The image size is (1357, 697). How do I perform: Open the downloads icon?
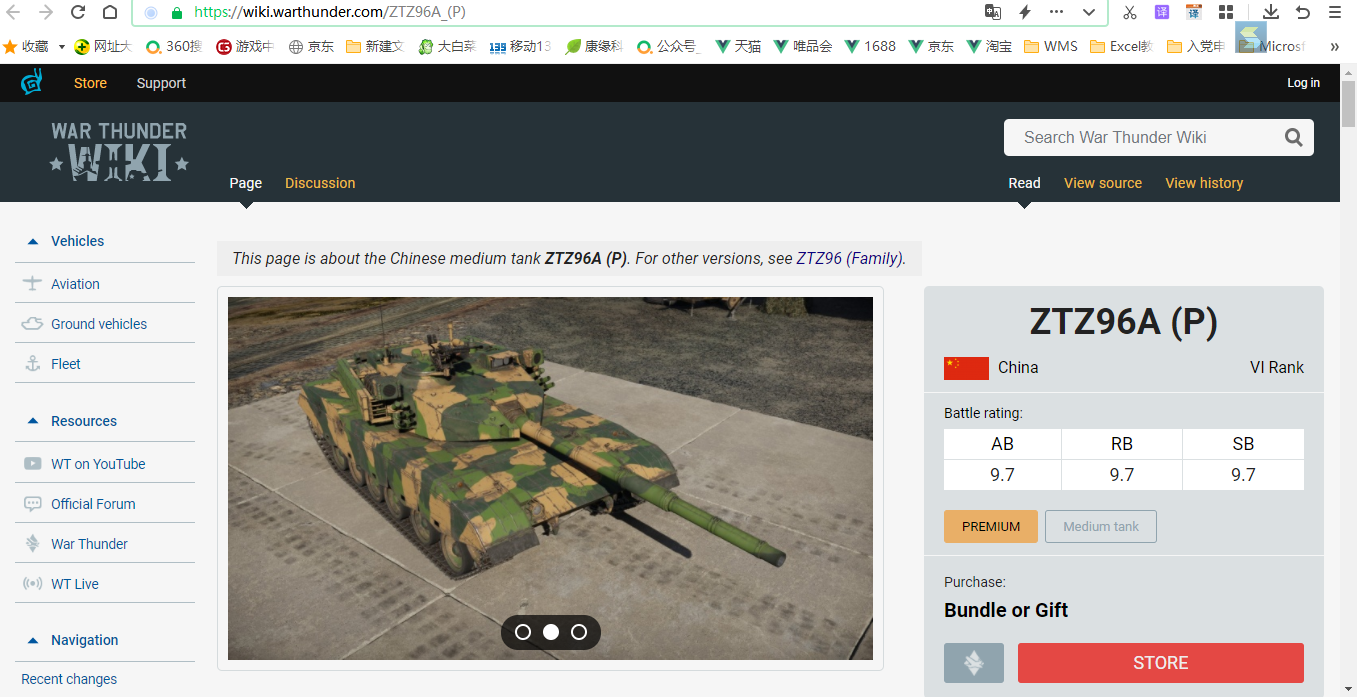click(1271, 12)
